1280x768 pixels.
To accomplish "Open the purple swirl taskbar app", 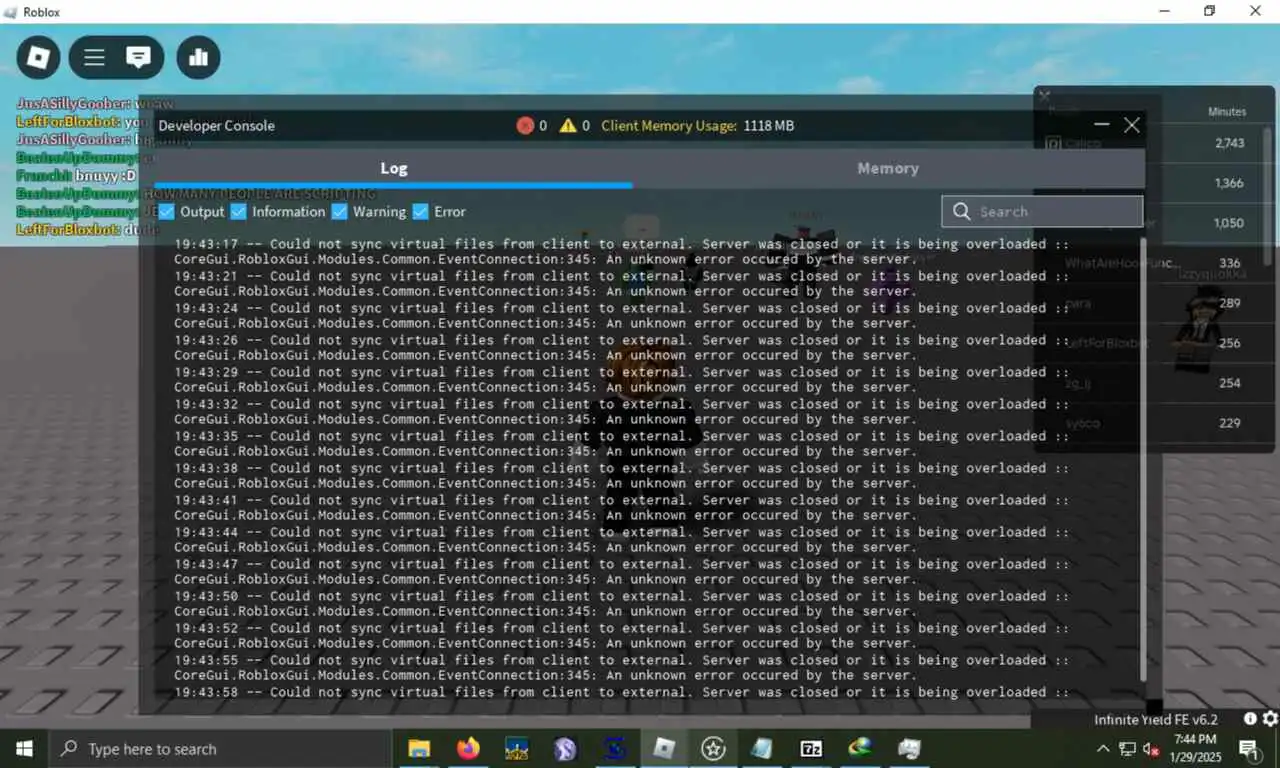I will tap(565, 749).
